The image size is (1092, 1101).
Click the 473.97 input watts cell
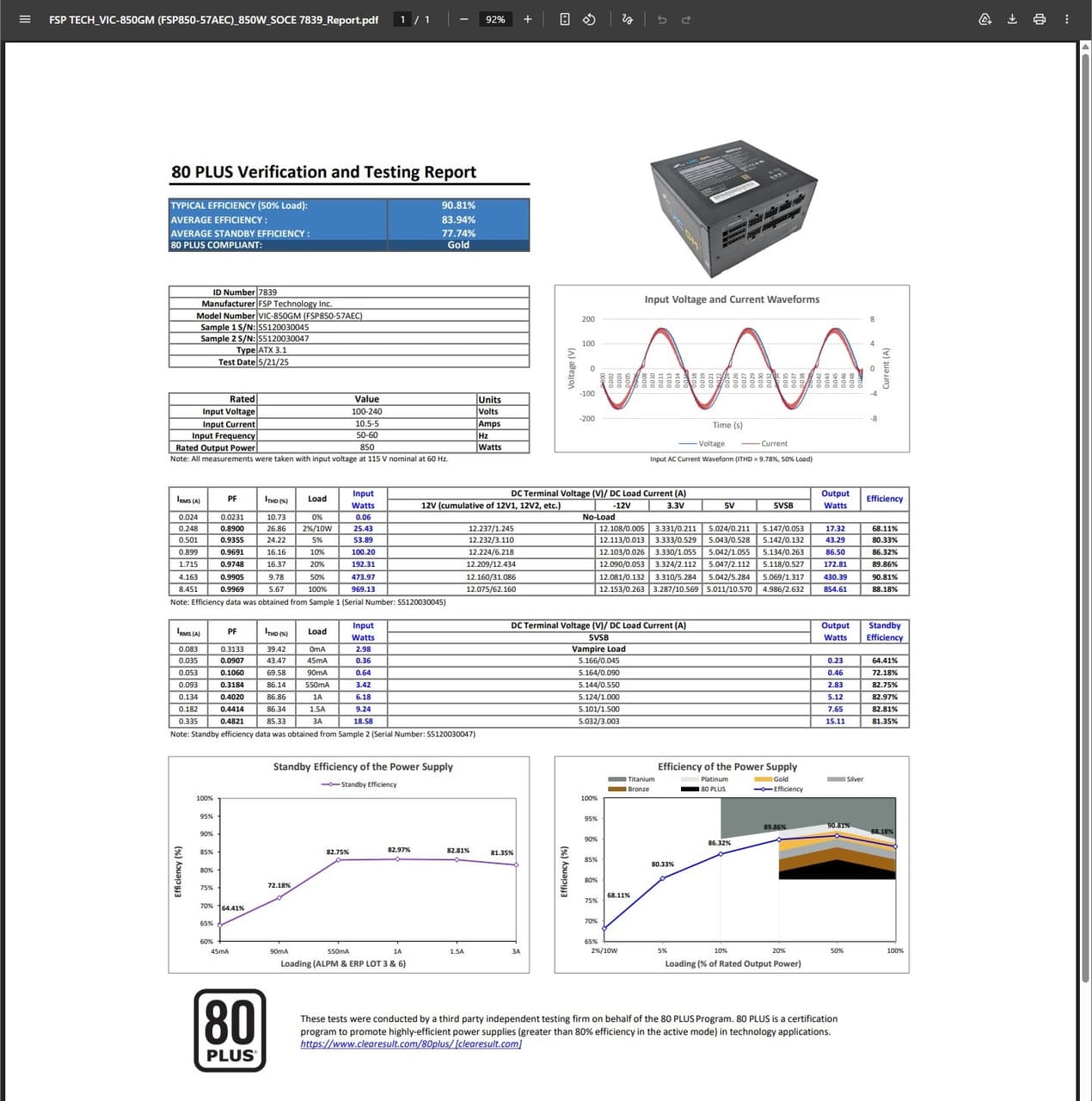pyautogui.click(x=363, y=577)
